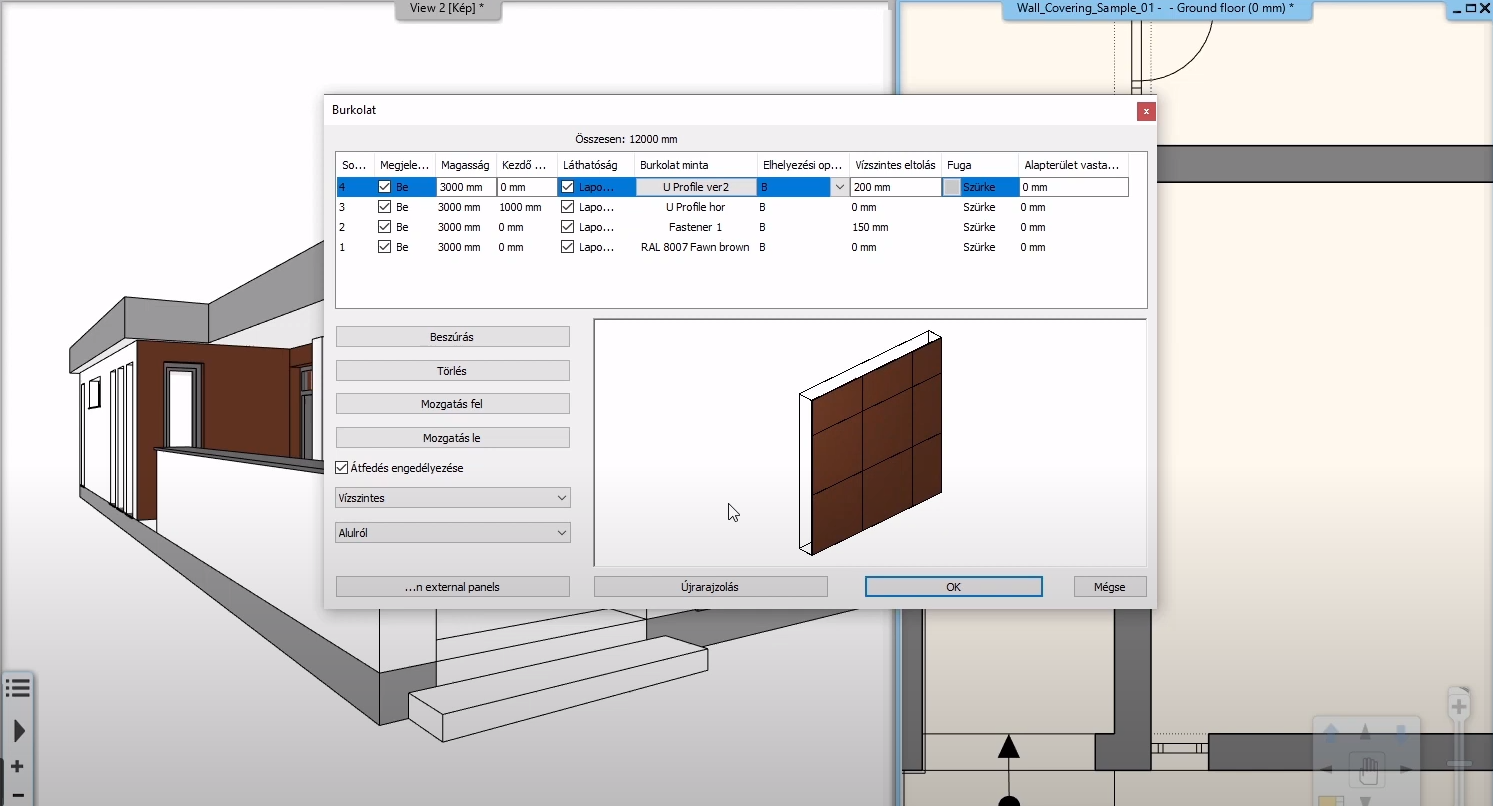The height and width of the screenshot is (806, 1493).
Task: Click the Beszúrás button
Action: [453, 337]
